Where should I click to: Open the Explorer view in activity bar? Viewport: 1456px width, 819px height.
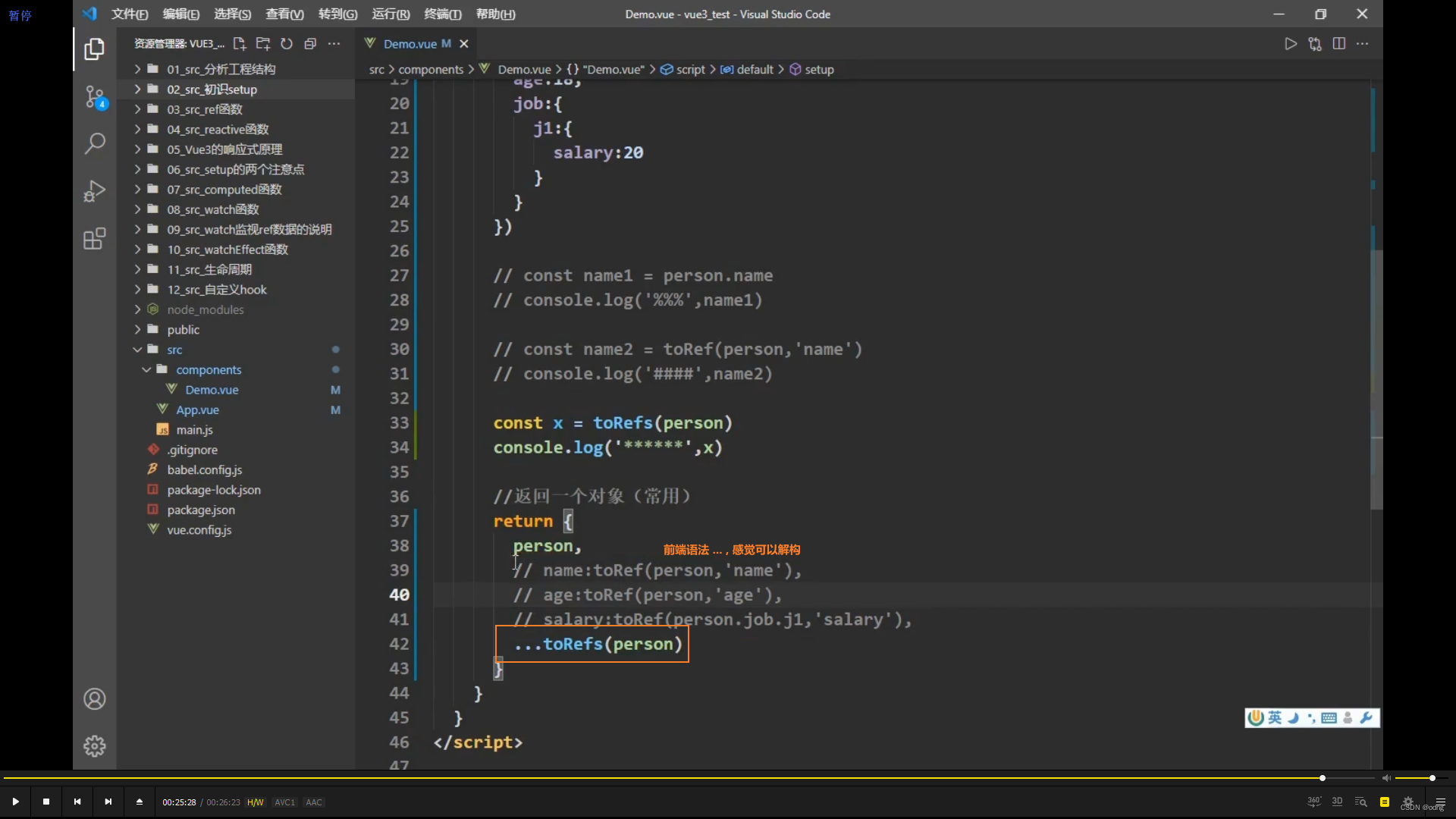(x=95, y=49)
